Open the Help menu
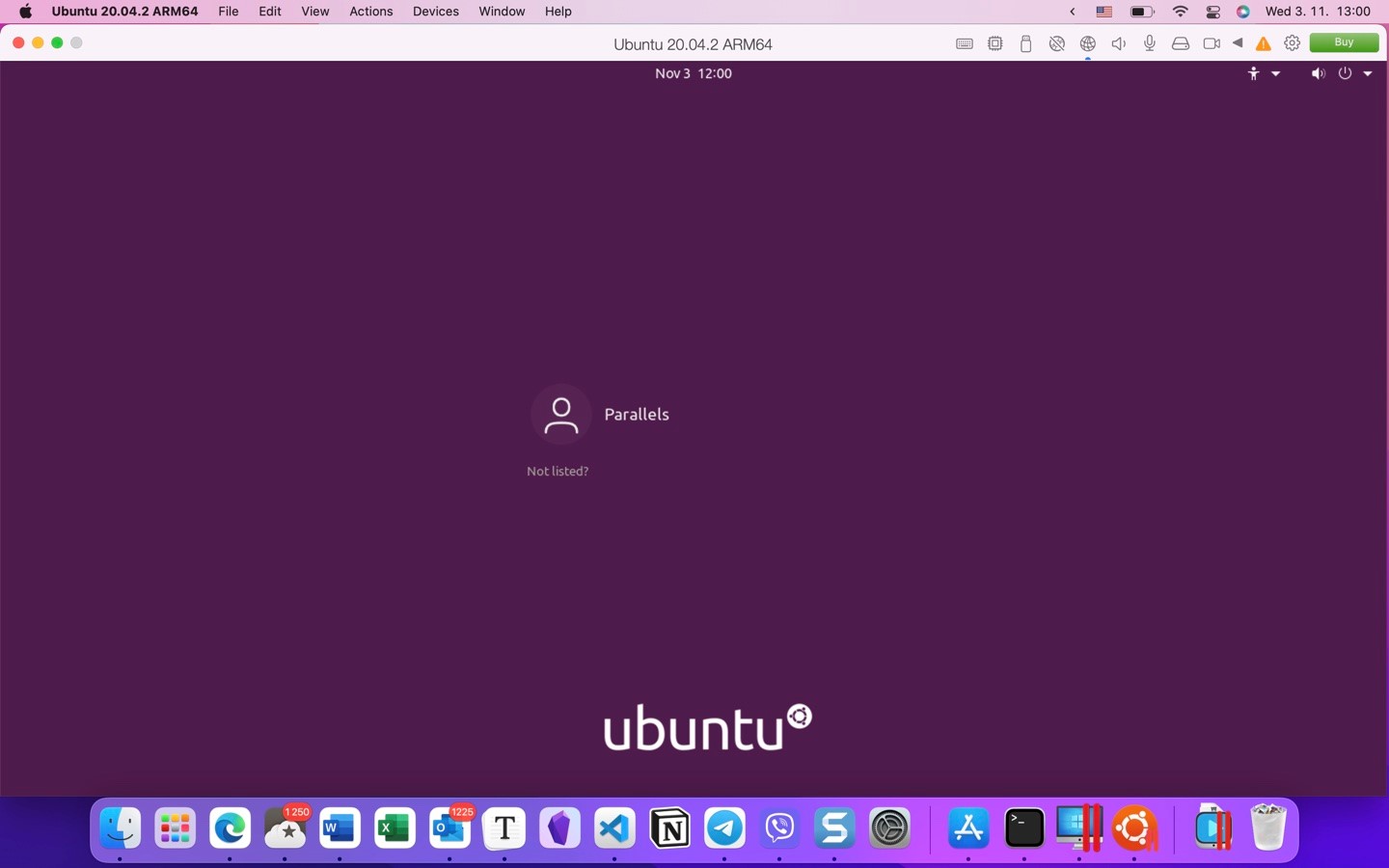The image size is (1389, 868). 558,12
